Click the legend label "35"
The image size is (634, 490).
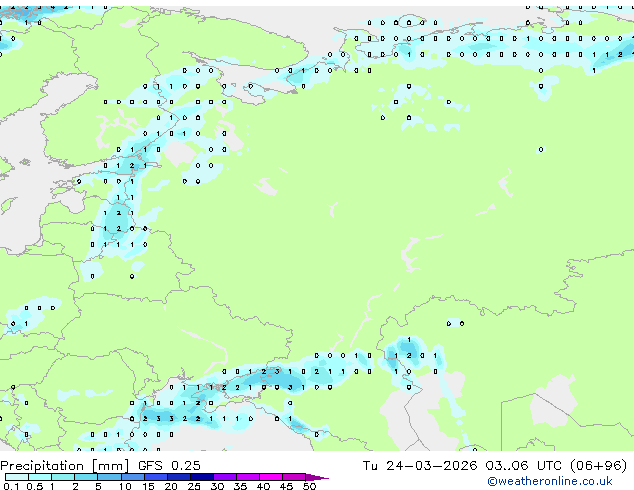coord(240,486)
